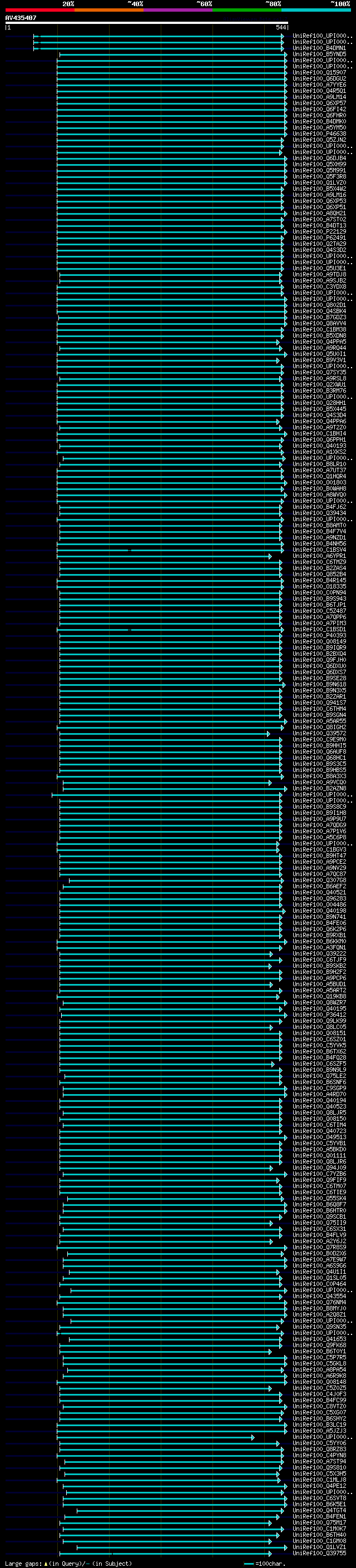Click the UniRef100_A5JZJ3 label
Image resolution: width=356 pixels, height=1568 pixels.
click(x=319, y=1431)
